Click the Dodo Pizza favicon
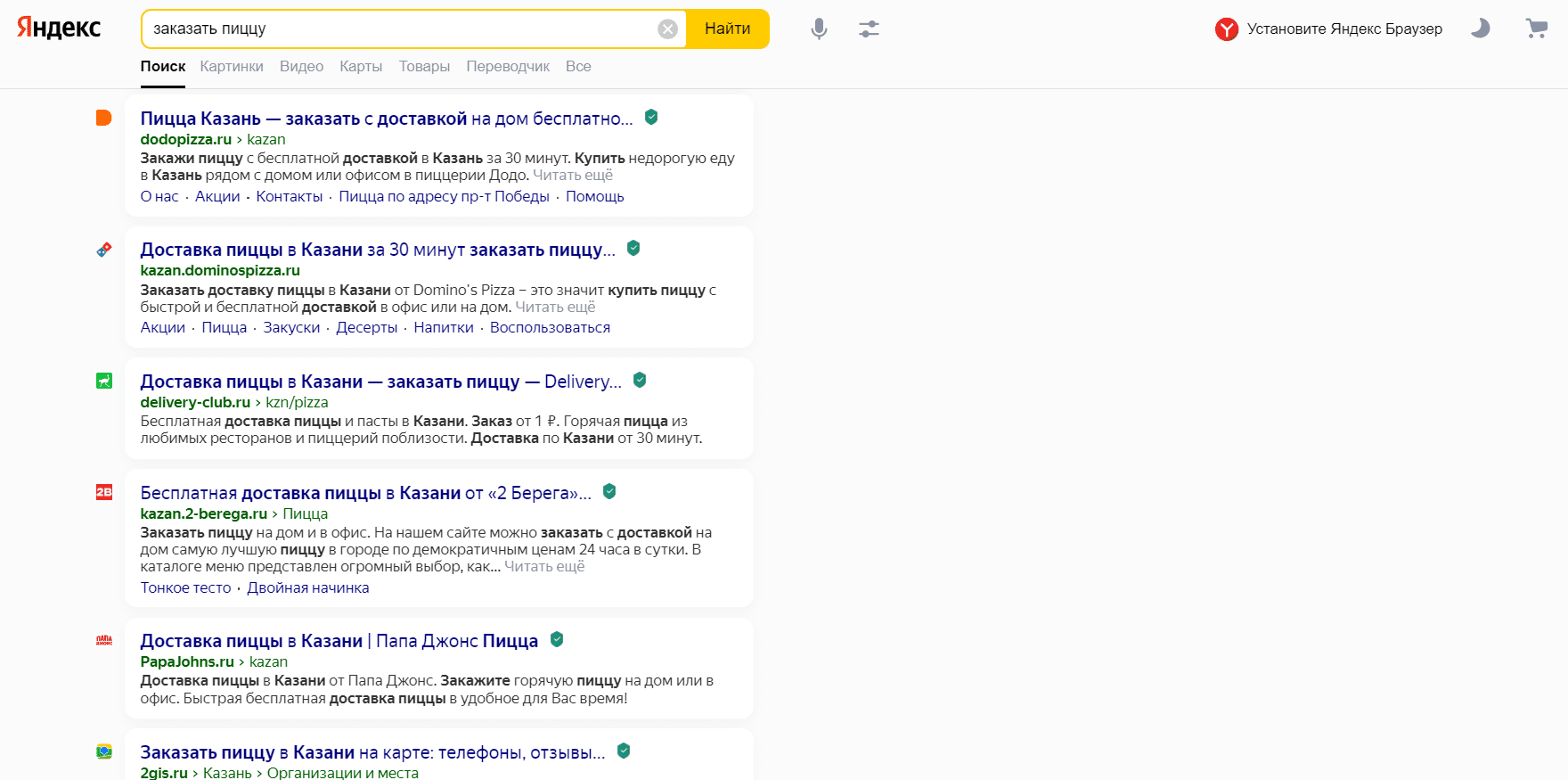Viewport: 1568px width, 780px height. click(x=104, y=118)
